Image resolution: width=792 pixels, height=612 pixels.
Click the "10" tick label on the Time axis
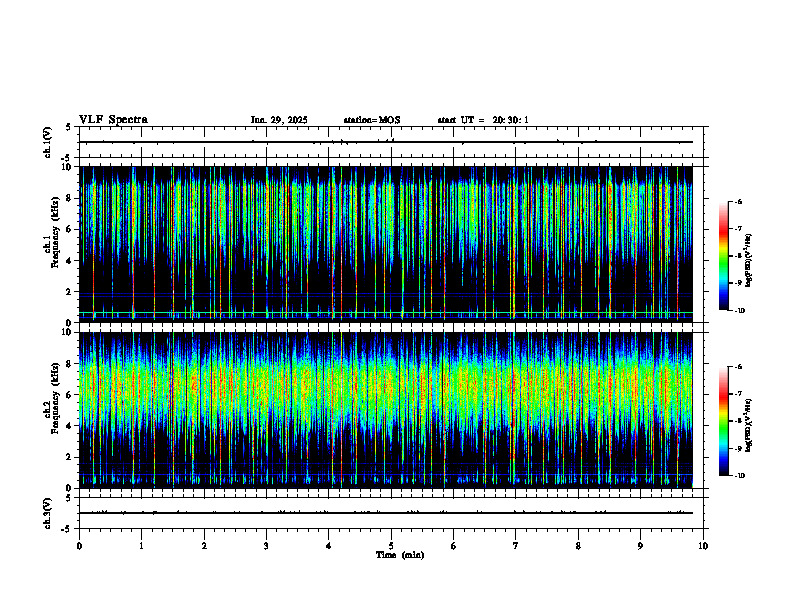tap(703, 546)
